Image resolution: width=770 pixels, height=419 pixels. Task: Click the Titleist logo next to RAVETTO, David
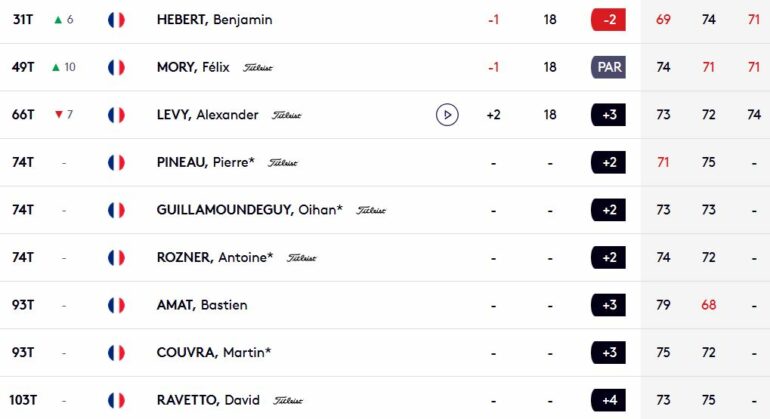288,401
